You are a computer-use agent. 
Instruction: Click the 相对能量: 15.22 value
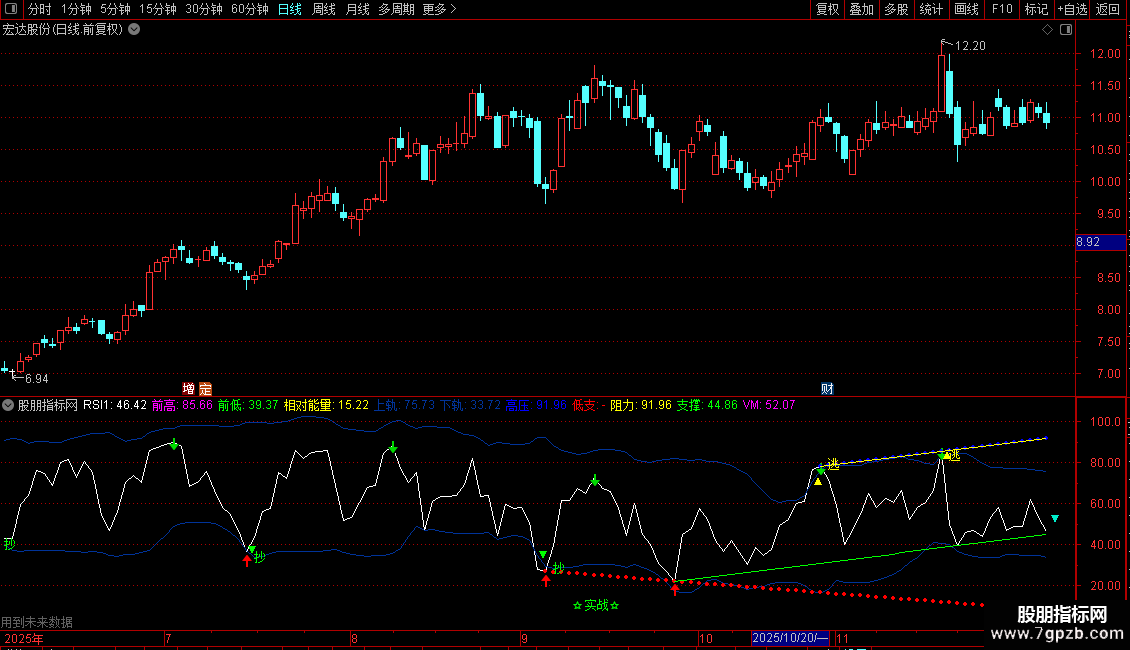[326, 405]
